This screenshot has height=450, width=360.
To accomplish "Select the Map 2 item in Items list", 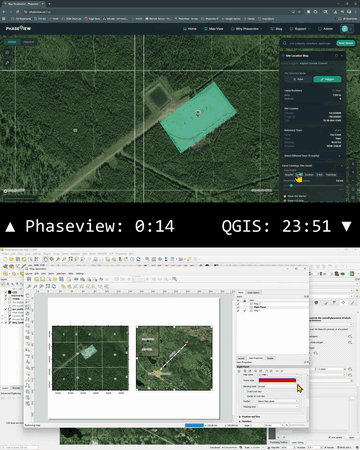I will 257,304.
